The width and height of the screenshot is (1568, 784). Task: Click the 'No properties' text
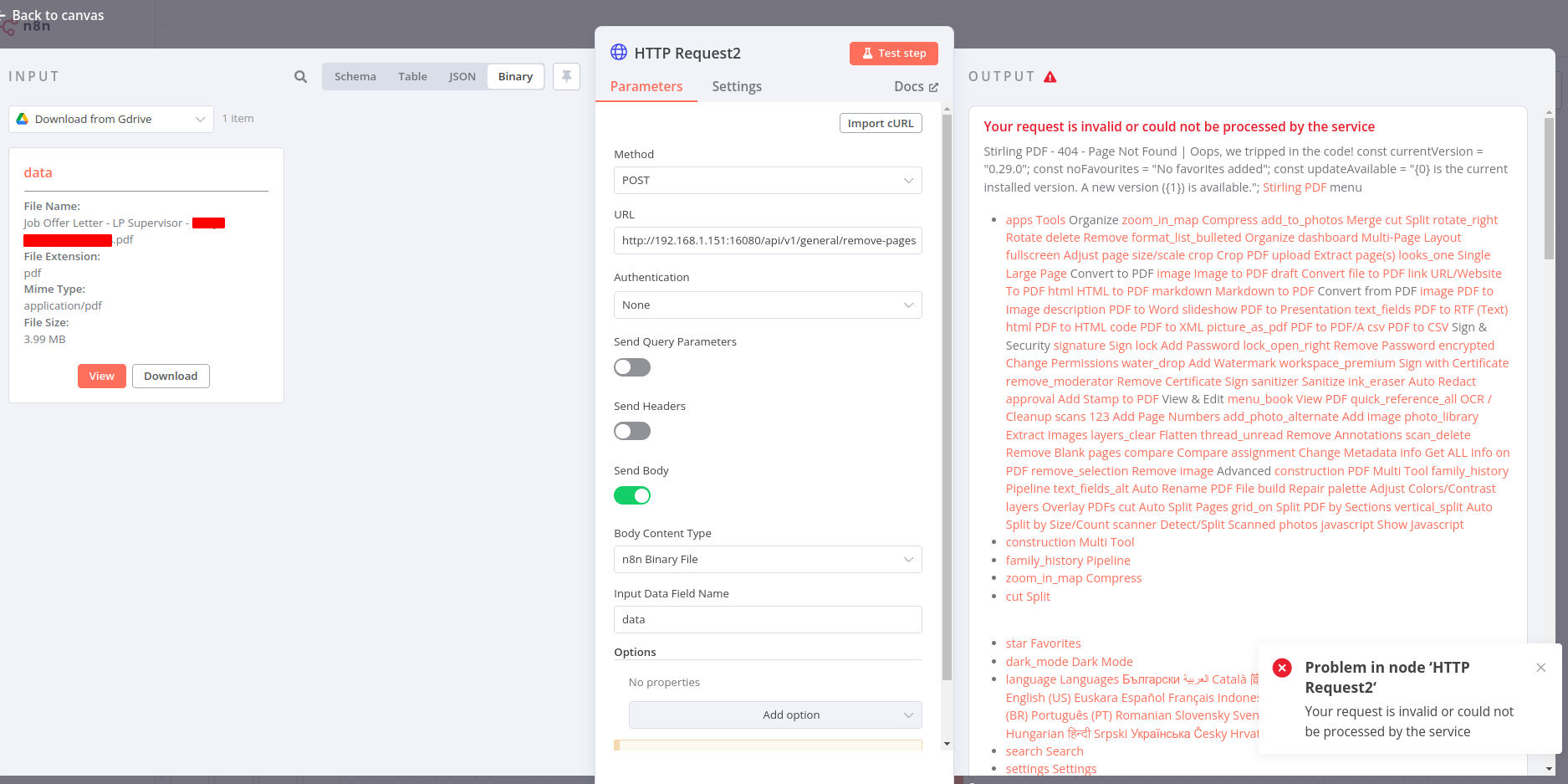click(664, 682)
